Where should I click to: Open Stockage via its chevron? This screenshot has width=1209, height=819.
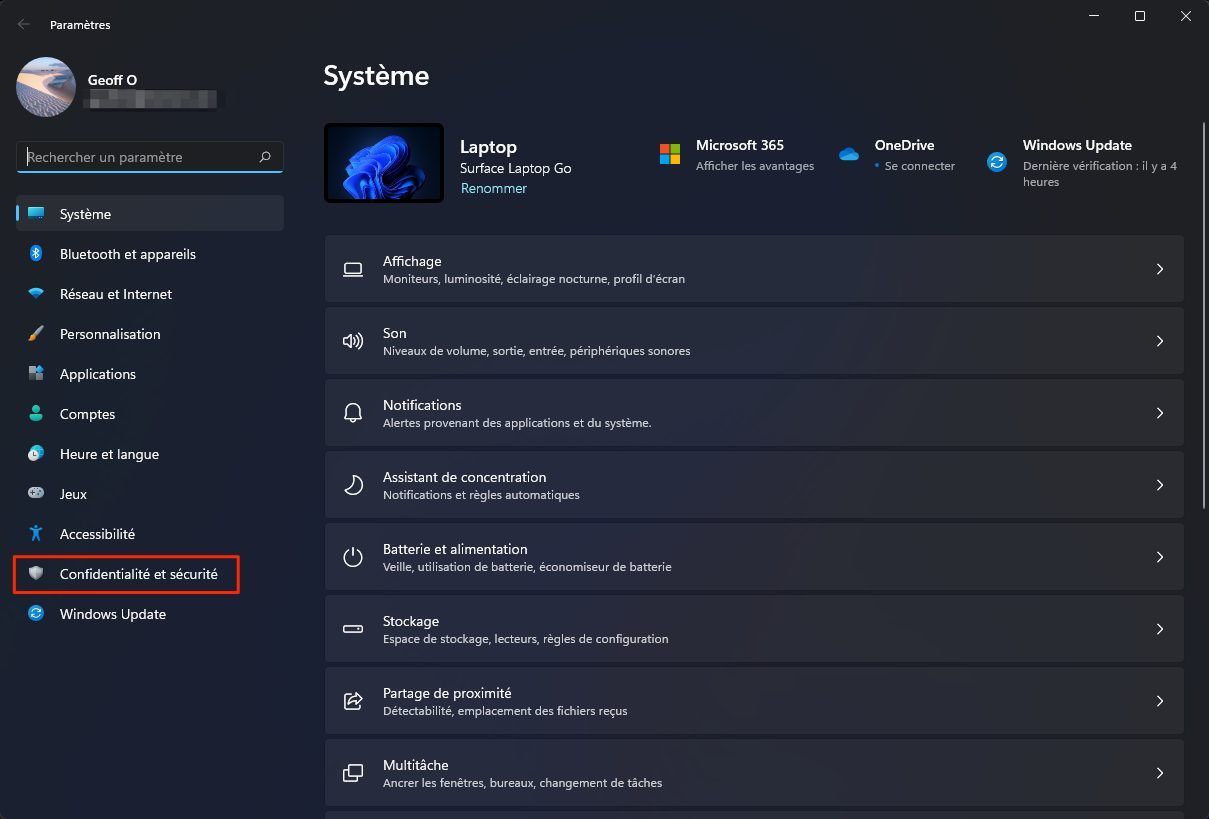1160,629
